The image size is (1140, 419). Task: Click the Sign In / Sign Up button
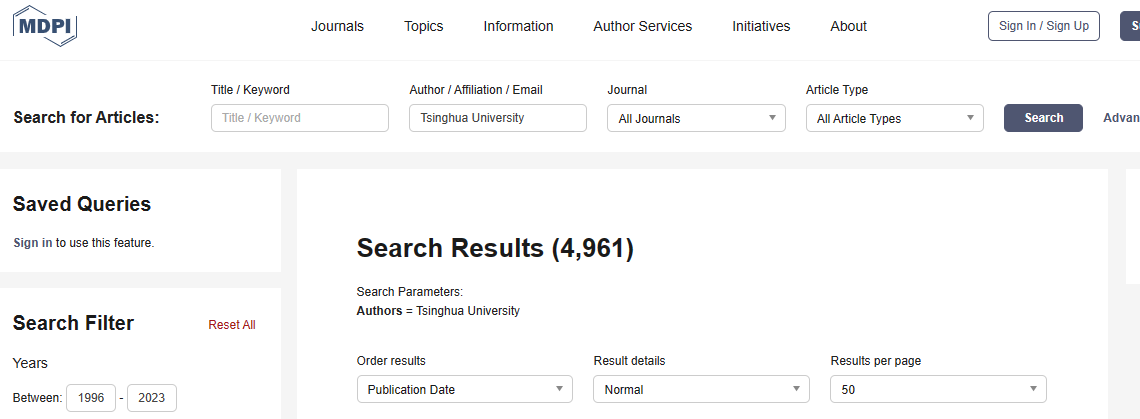(x=1043, y=26)
